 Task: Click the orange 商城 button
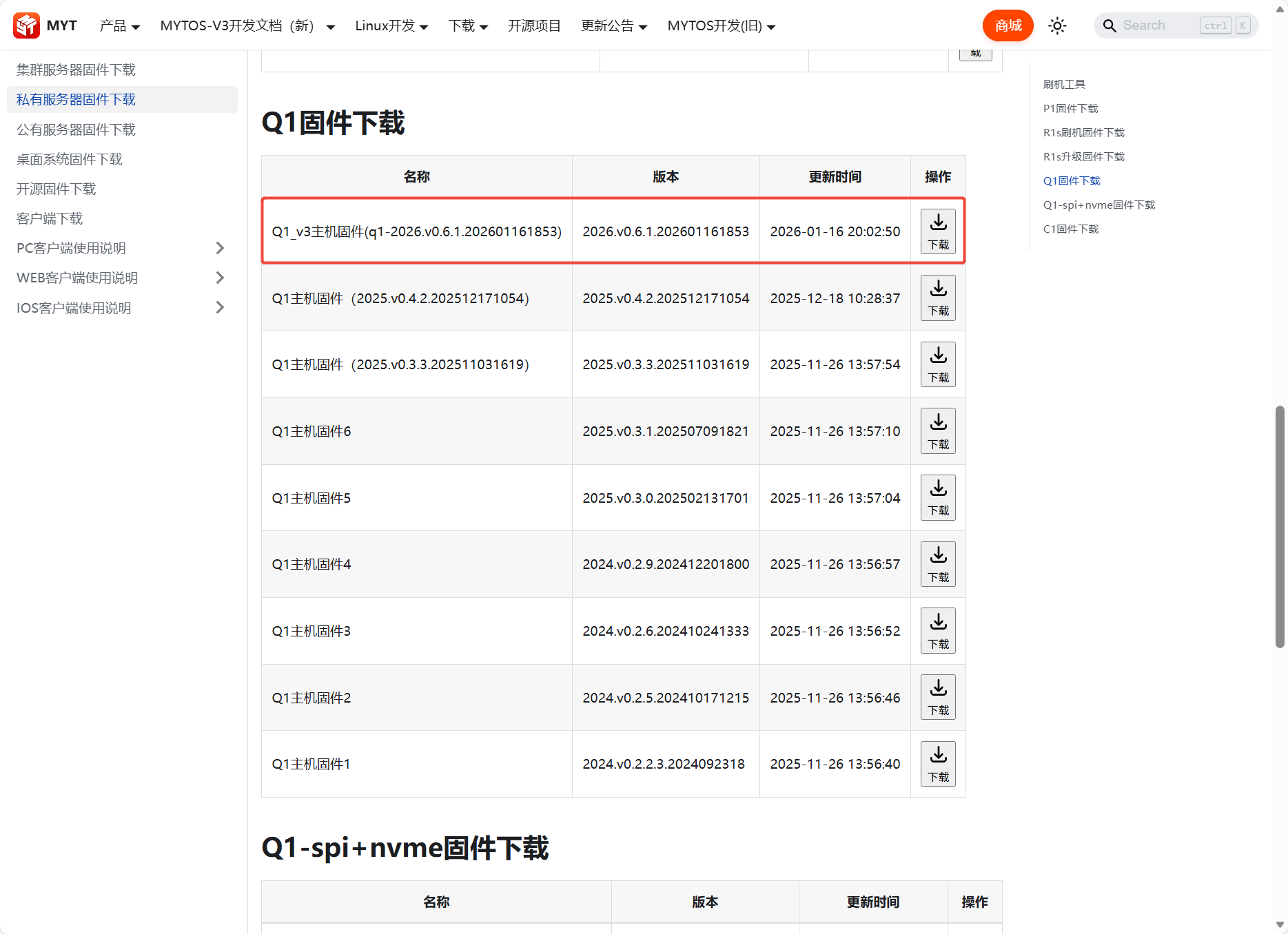(x=1008, y=25)
